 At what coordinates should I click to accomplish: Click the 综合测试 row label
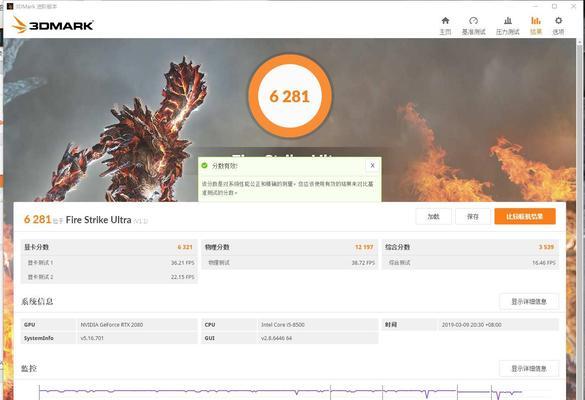[400, 263]
